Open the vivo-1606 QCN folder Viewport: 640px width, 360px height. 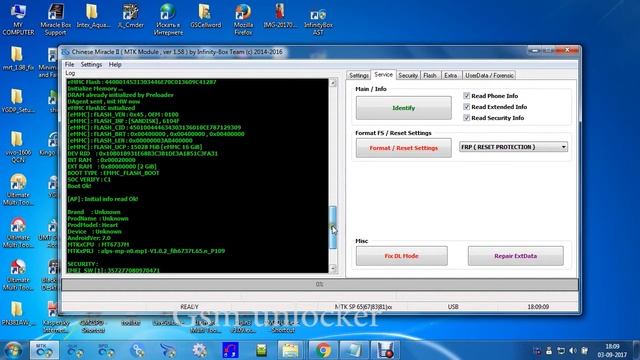18,147
